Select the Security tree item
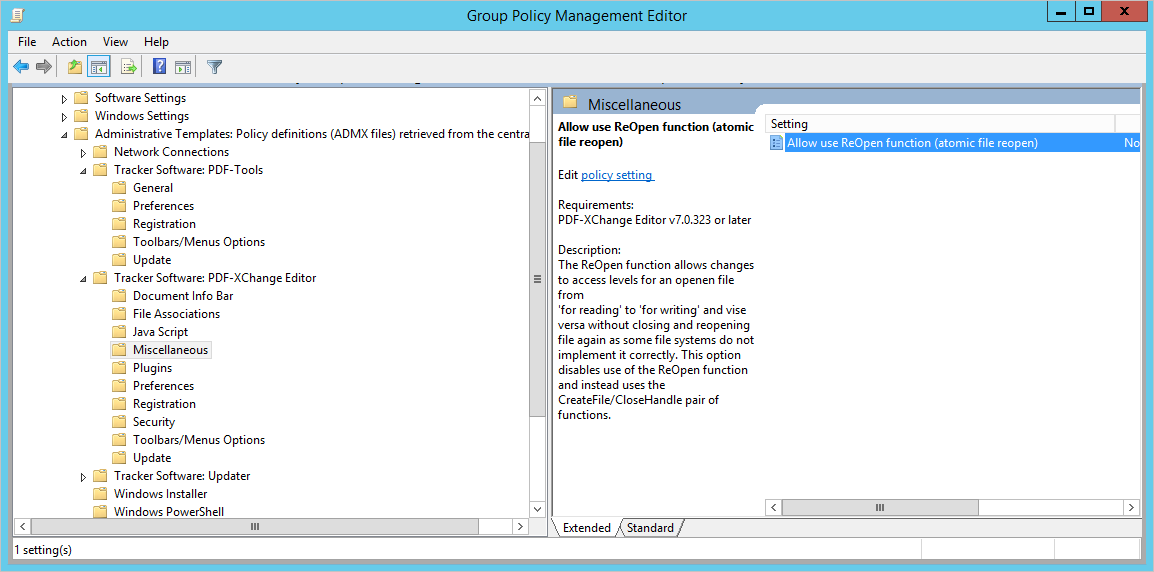This screenshot has width=1154, height=572. click(x=154, y=422)
